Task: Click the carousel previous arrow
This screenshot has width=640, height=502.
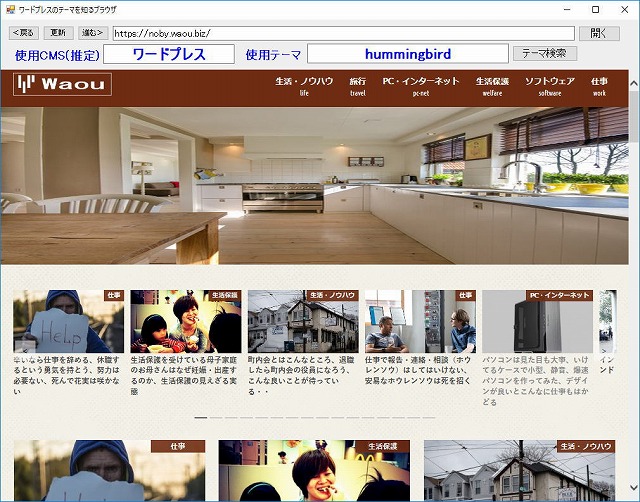Action: coord(24,350)
